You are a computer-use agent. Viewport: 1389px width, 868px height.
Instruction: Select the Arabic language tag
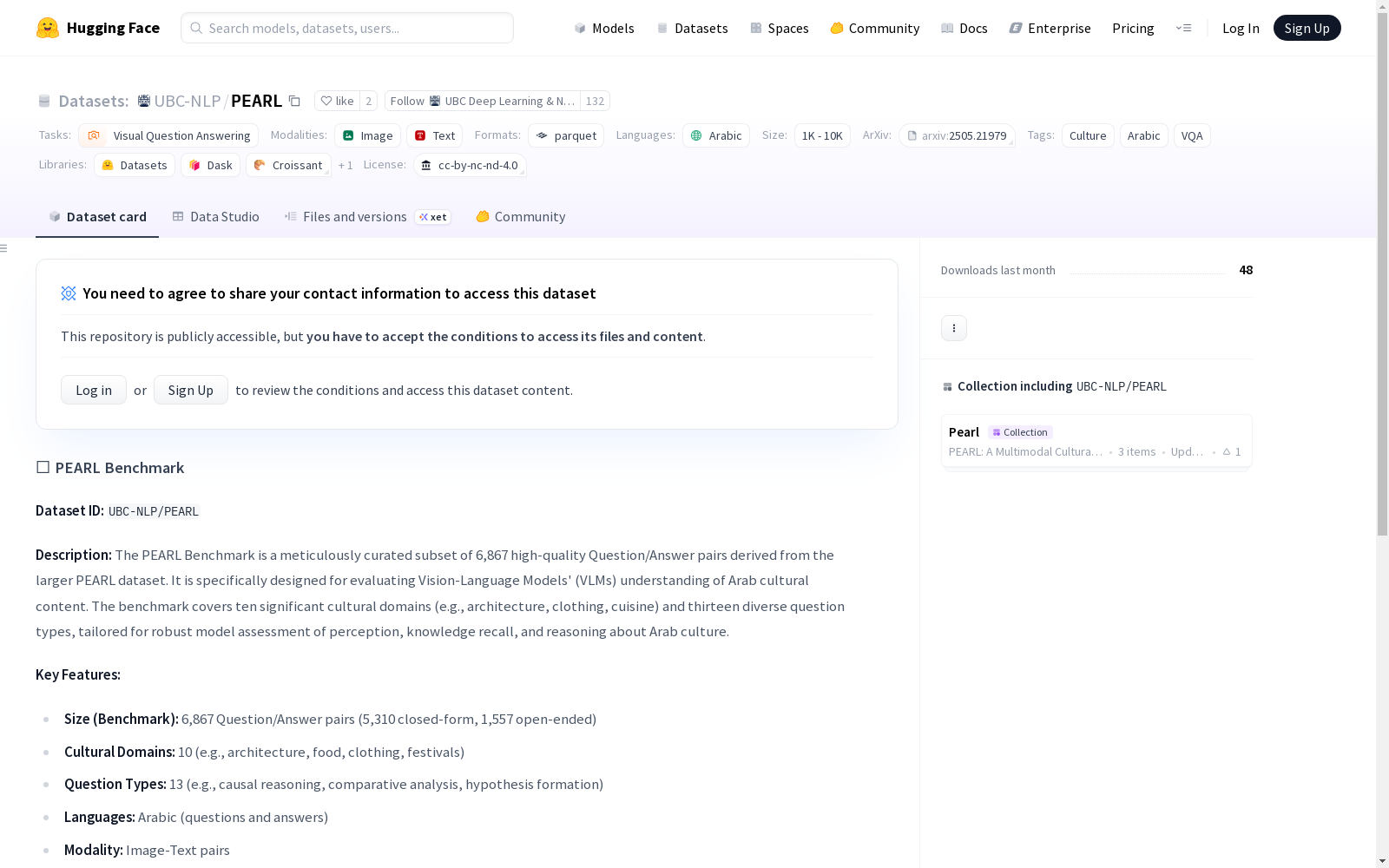coord(716,135)
